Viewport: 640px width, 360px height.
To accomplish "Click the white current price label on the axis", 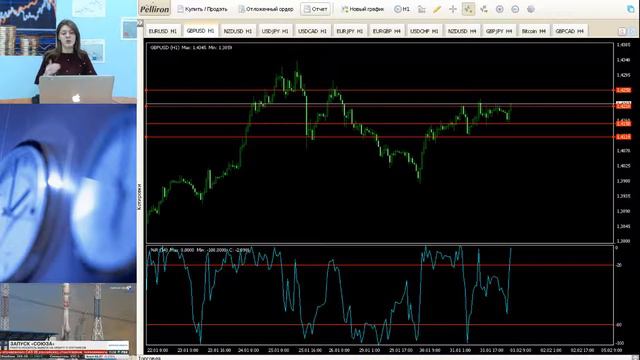I will 623,103.
